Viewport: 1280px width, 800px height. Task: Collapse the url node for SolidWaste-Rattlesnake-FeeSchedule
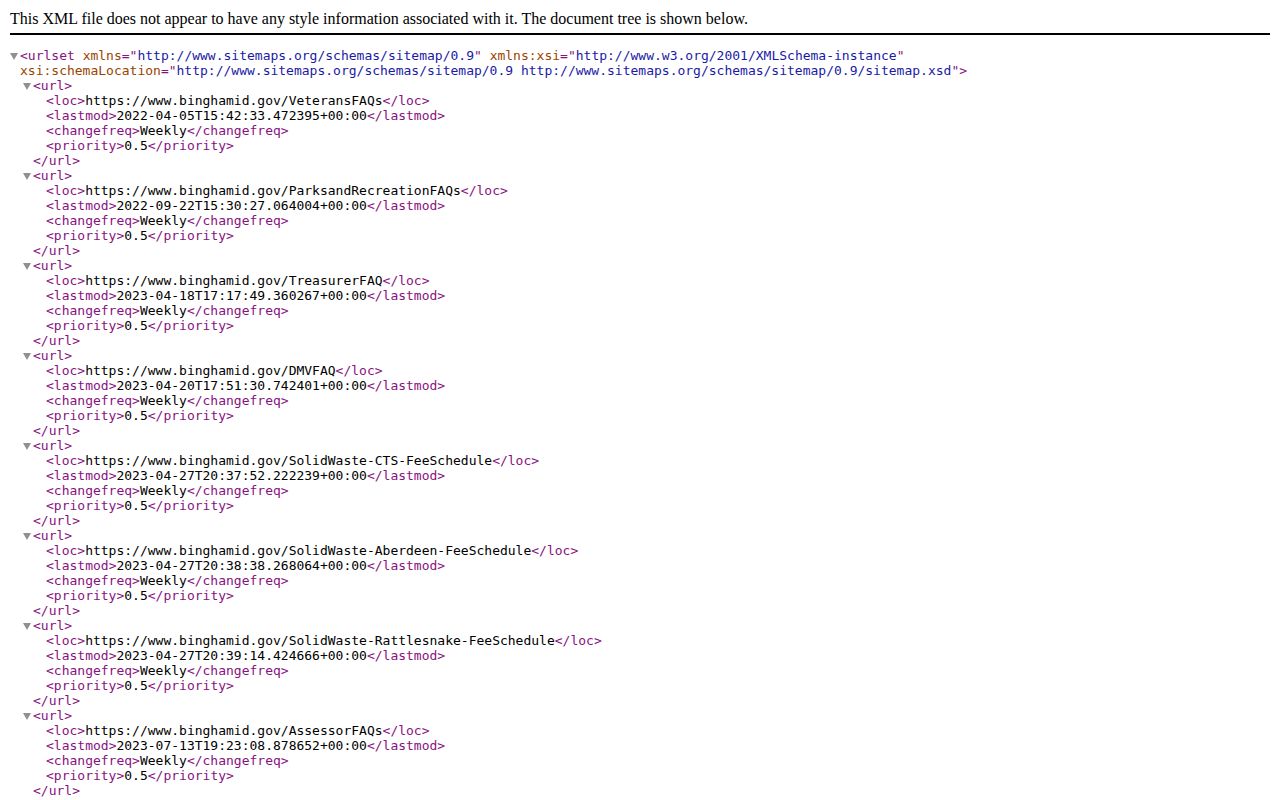tap(27, 626)
